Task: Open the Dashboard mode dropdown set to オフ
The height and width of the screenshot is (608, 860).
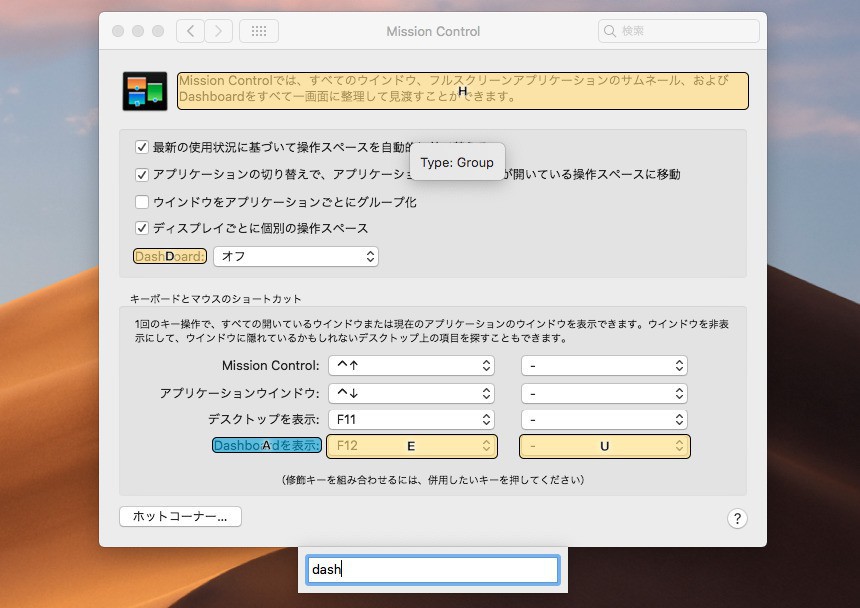Action: (295, 257)
